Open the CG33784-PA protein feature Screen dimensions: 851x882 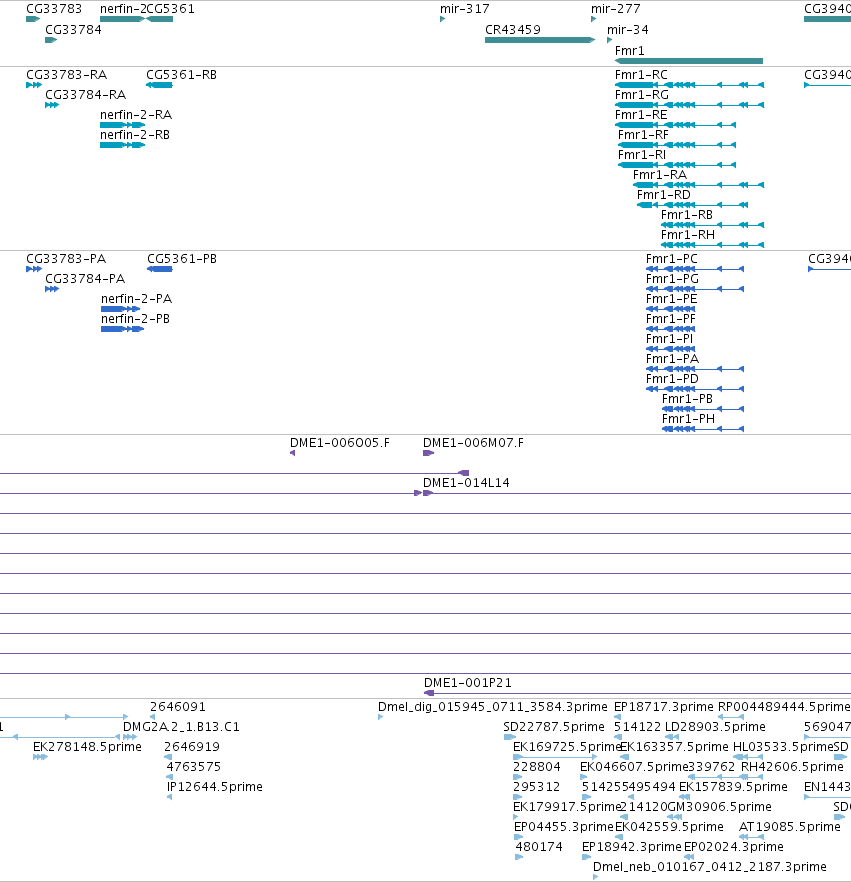point(52,289)
